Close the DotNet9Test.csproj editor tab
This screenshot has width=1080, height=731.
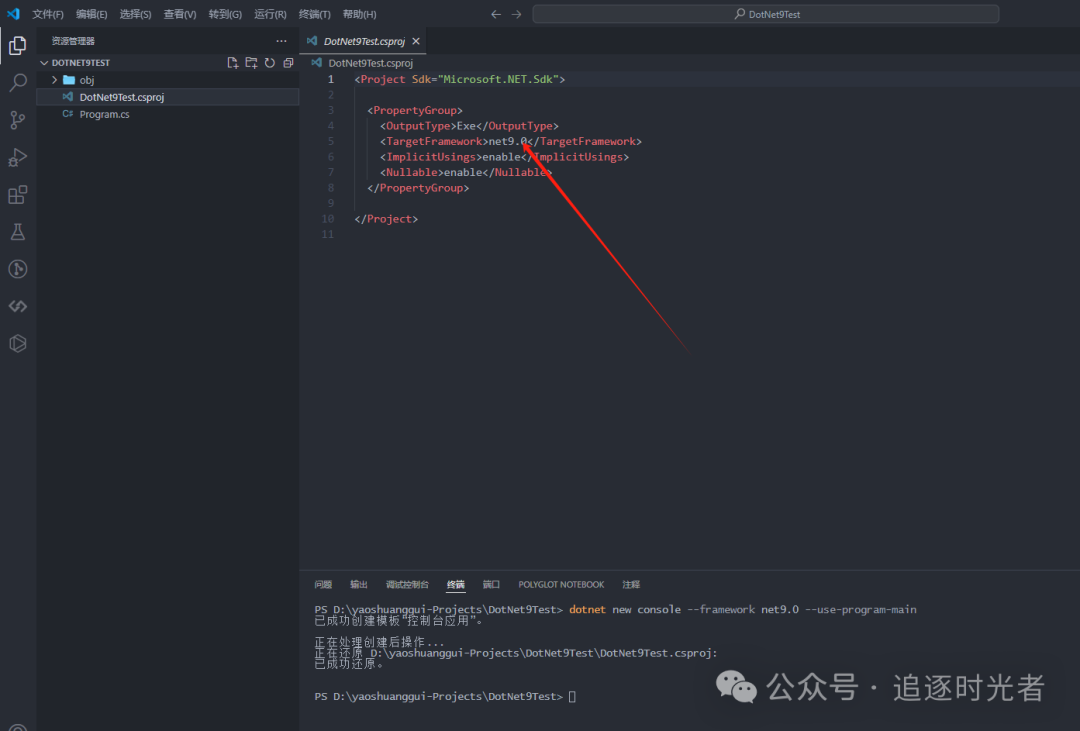coord(416,41)
